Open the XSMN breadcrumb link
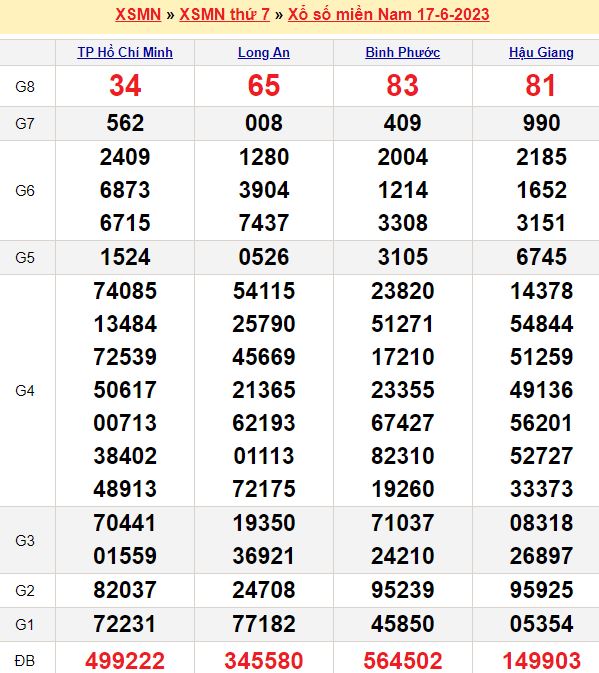 tap(138, 15)
